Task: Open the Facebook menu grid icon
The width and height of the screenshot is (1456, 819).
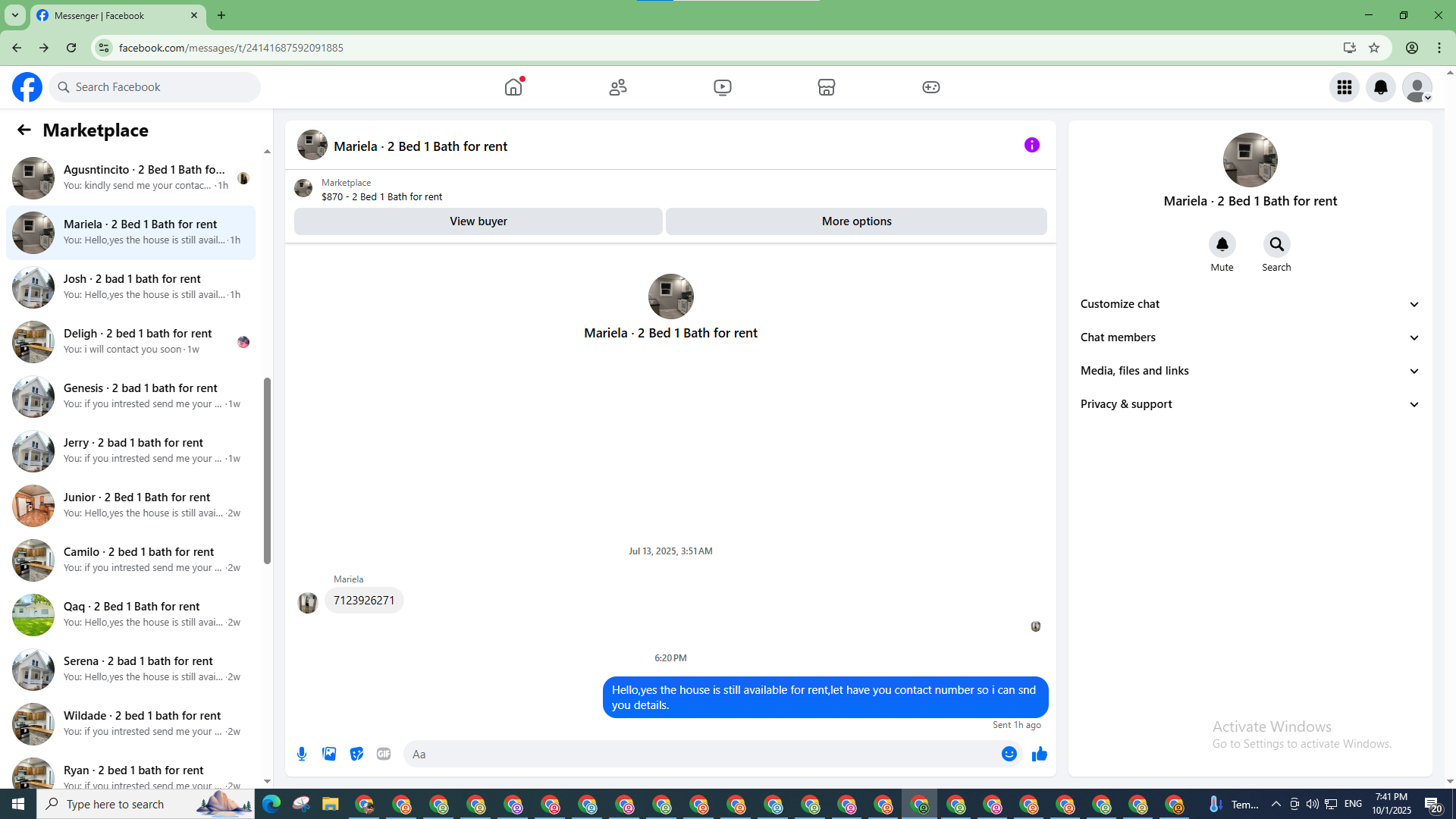Action: point(1345,87)
